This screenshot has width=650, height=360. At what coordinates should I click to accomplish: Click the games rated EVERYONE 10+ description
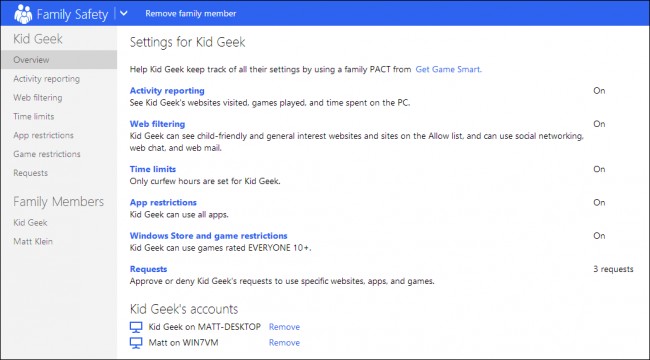click(x=221, y=248)
